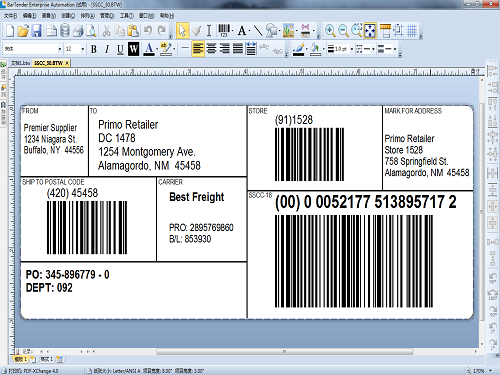The image size is (500, 375).
Task: Click the font color A swatch
Action: (x=149, y=49)
